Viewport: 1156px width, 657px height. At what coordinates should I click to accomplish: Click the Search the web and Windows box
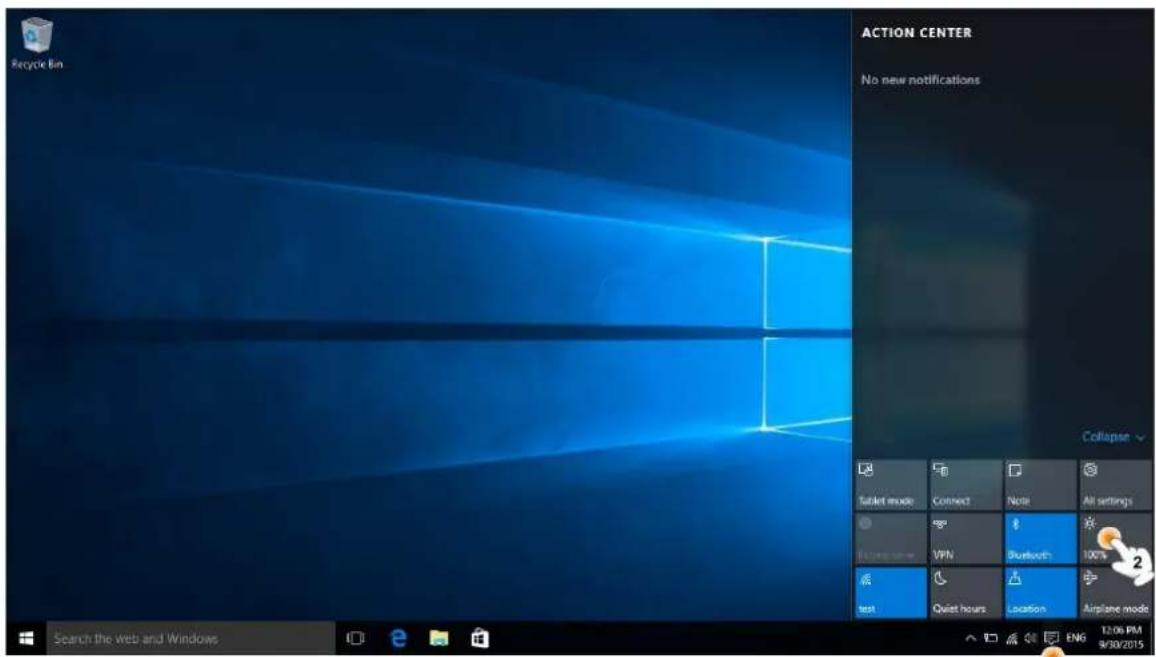coord(190,638)
